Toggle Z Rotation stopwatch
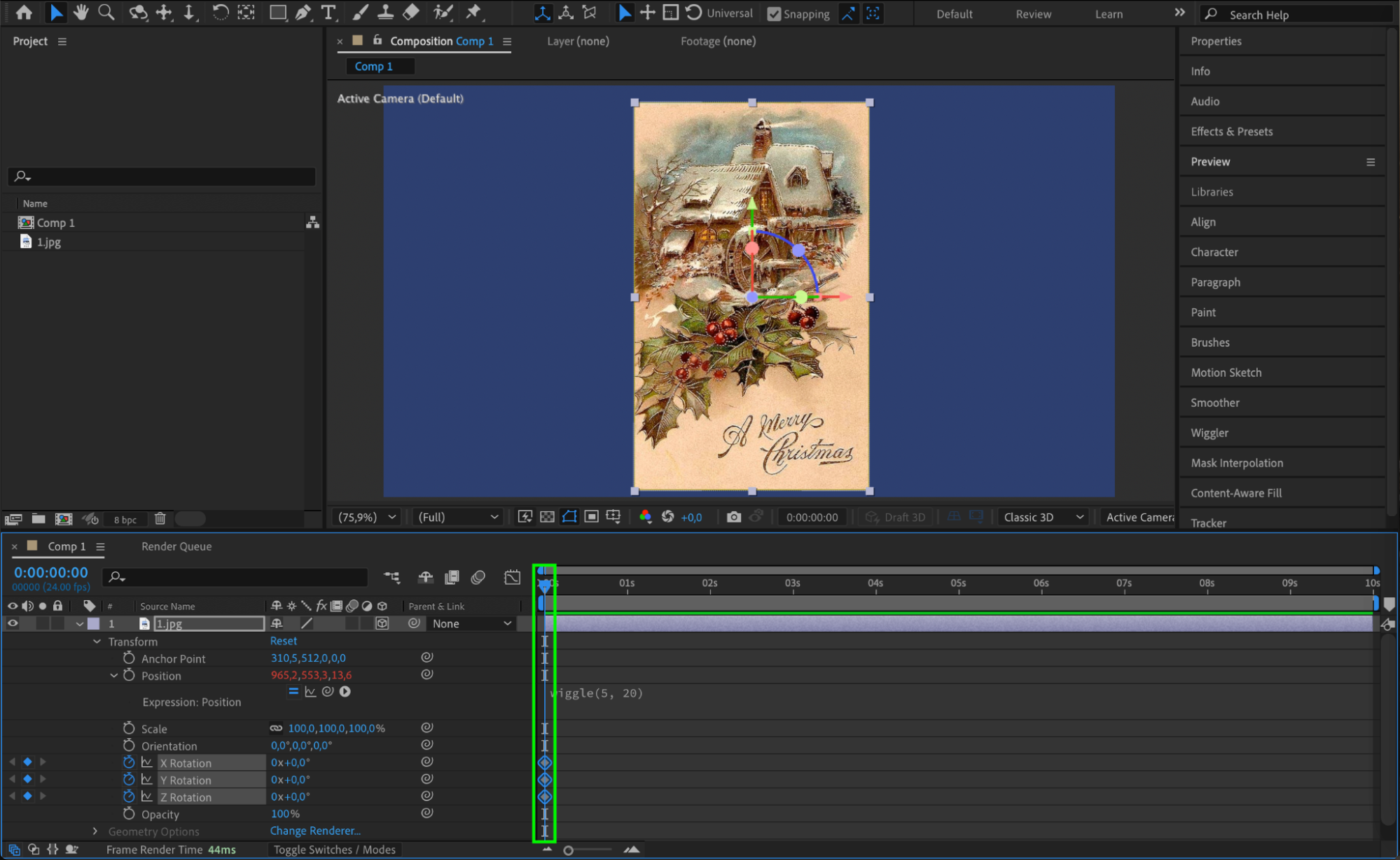Viewport: 1400px width, 860px height. point(129,797)
